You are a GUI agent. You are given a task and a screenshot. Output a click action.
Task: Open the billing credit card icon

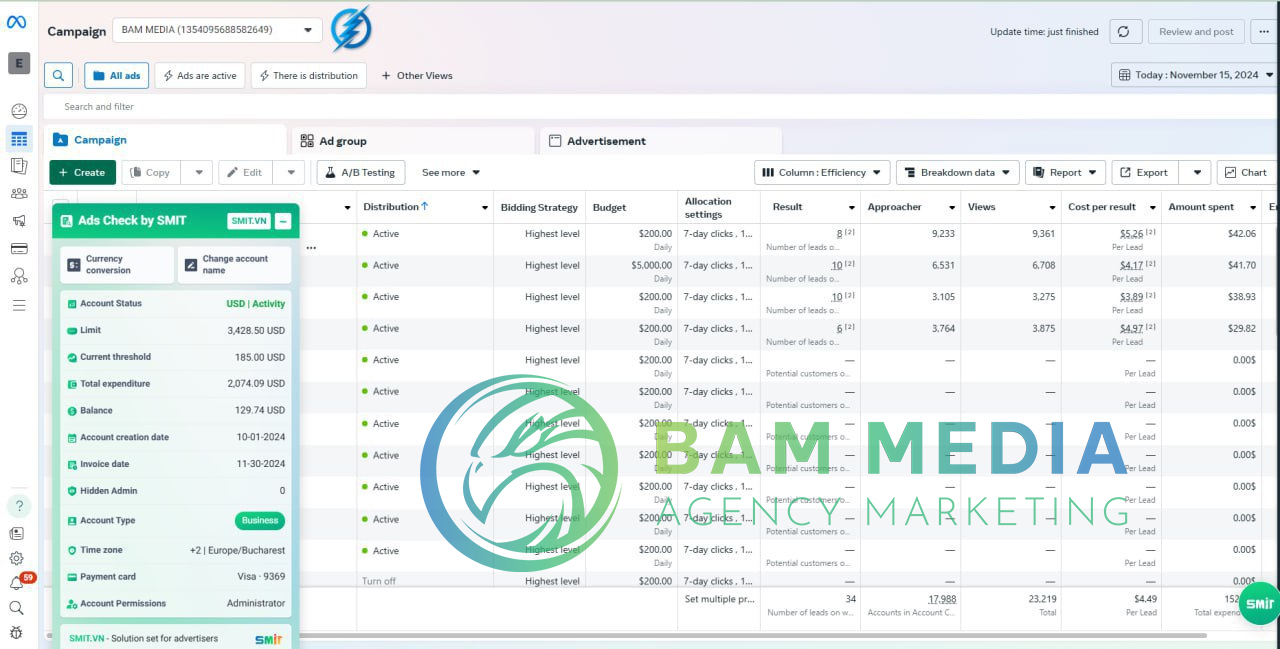[x=19, y=248]
